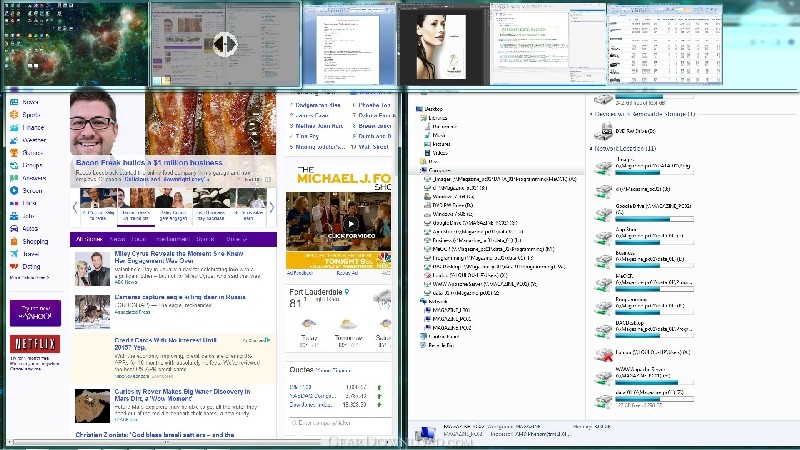Open the News icon in Yahoo sidebar

(14, 102)
